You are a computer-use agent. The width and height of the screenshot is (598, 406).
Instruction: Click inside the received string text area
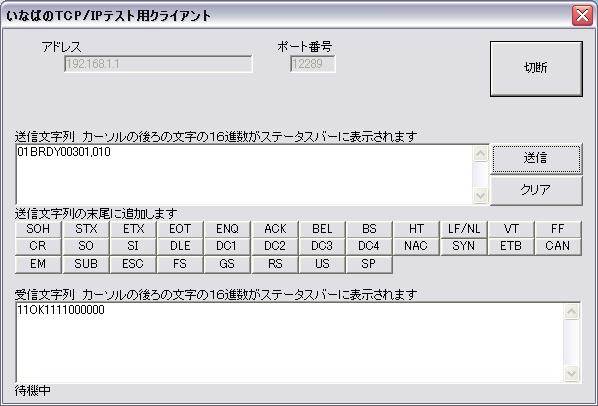[290, 342]
